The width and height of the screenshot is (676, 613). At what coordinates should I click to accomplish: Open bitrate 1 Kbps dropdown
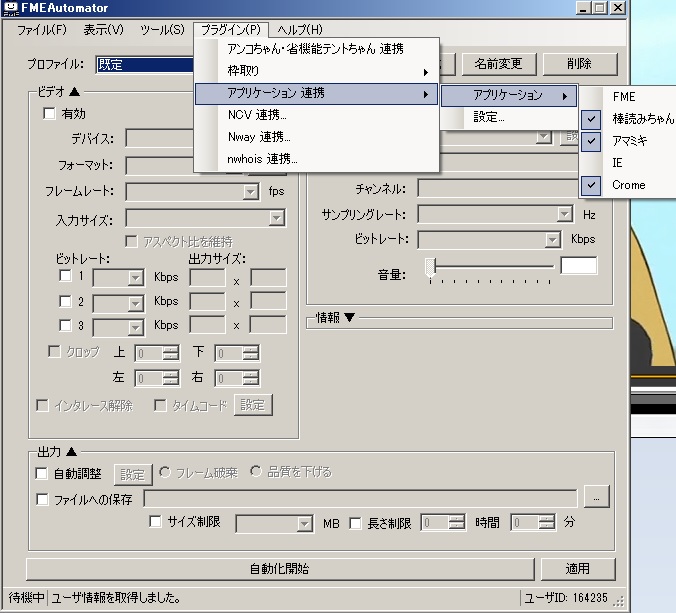135,278
